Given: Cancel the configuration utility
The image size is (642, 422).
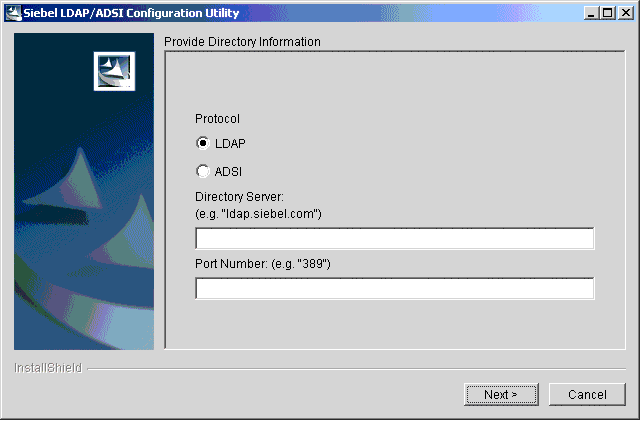Looking at the screenshot, I should [587, 395].
